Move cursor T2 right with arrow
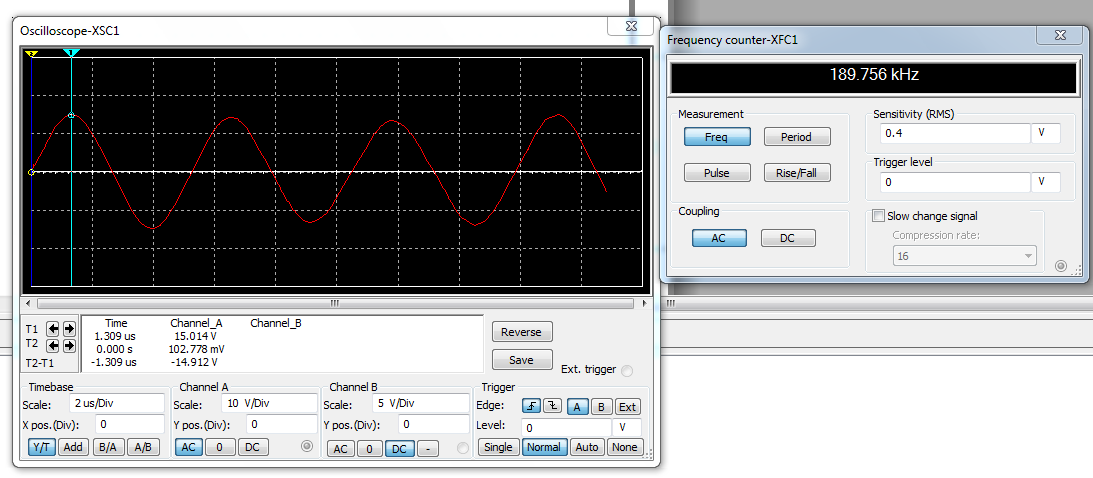The height and width of the screenshot is (478, 1093). tap(68, 345)
